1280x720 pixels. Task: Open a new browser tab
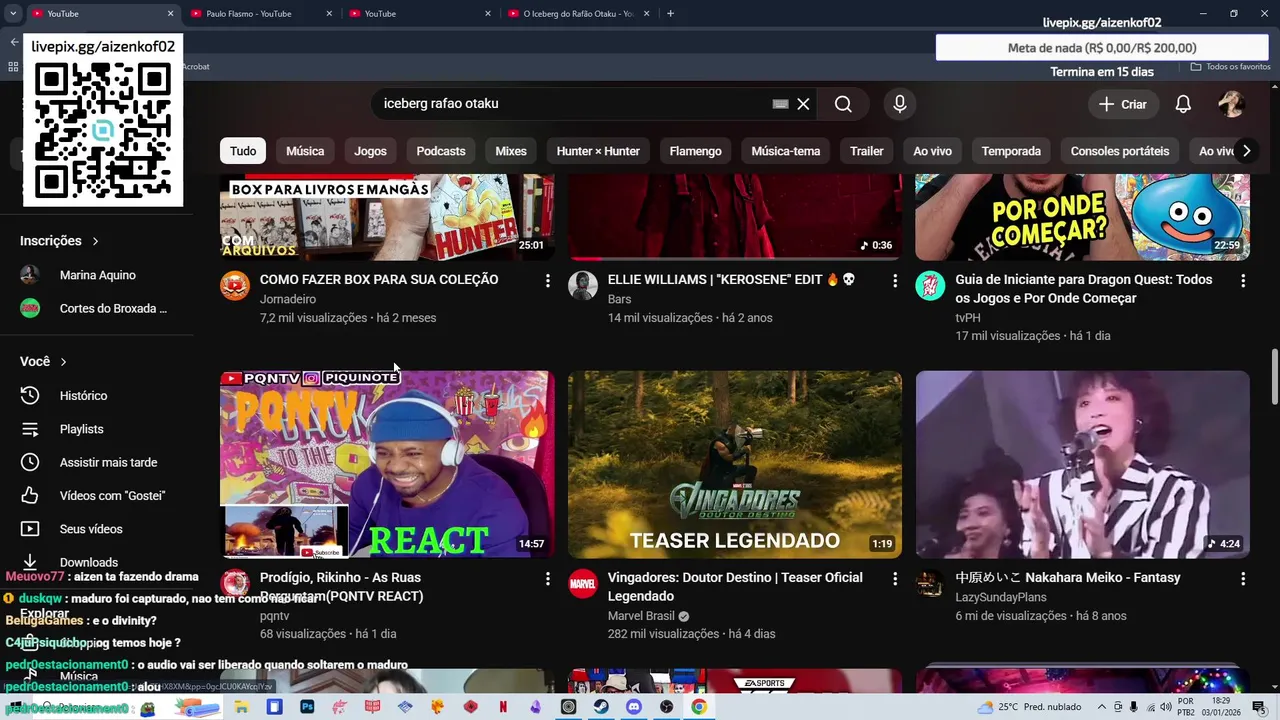coord(670,13)
